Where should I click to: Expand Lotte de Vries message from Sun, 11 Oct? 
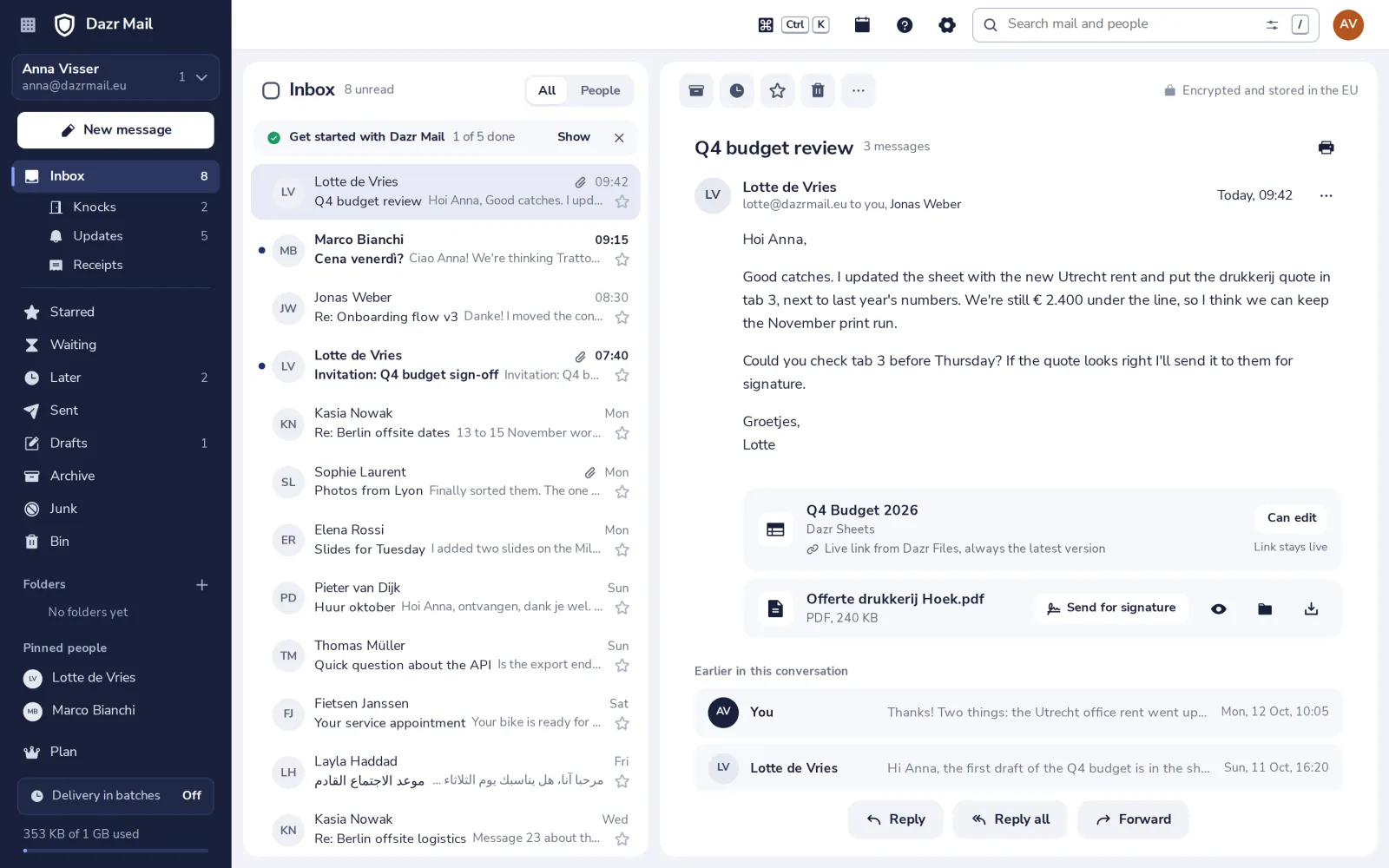(1018, 767)
